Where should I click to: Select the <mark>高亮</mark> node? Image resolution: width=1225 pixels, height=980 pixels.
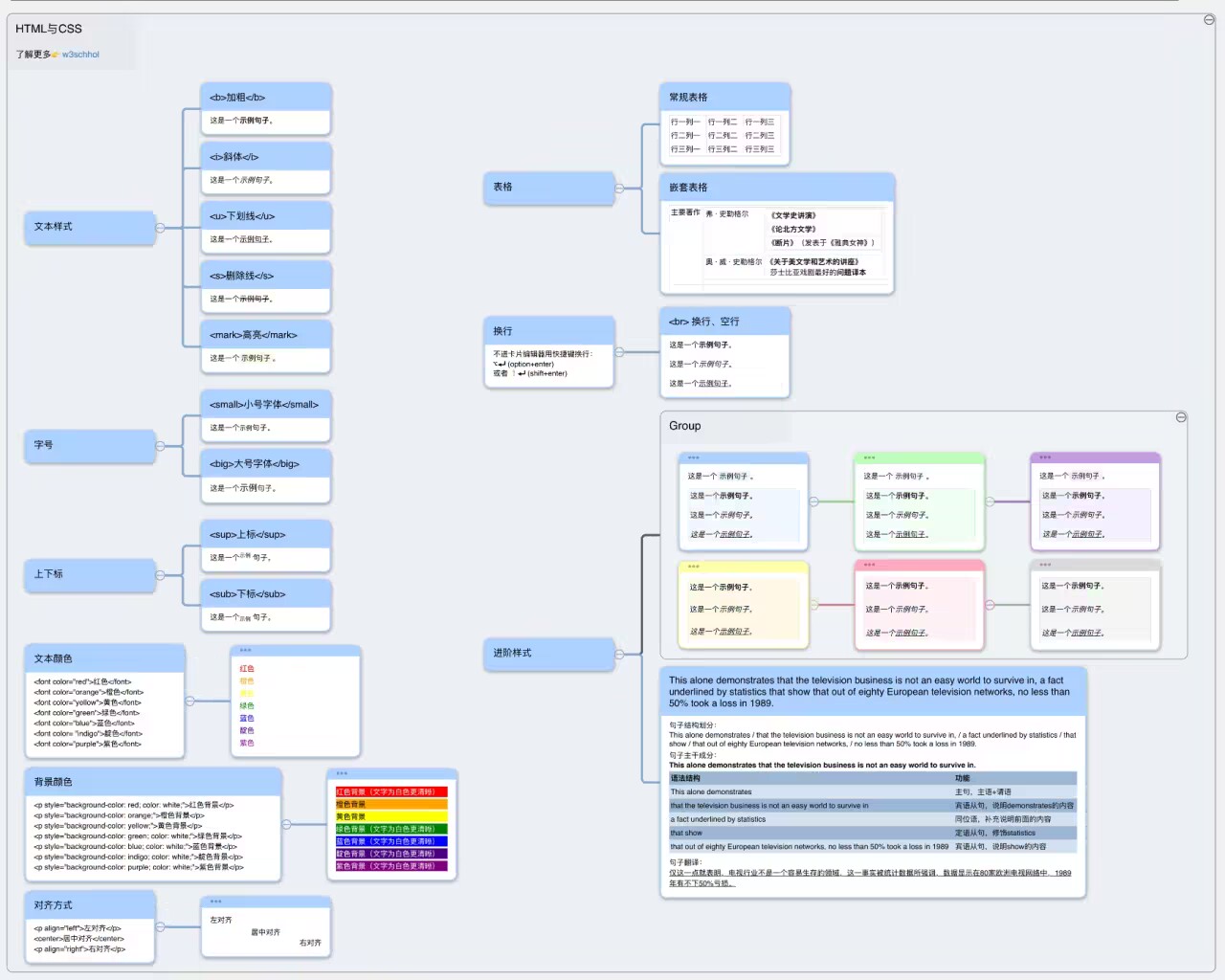point(265,335)
